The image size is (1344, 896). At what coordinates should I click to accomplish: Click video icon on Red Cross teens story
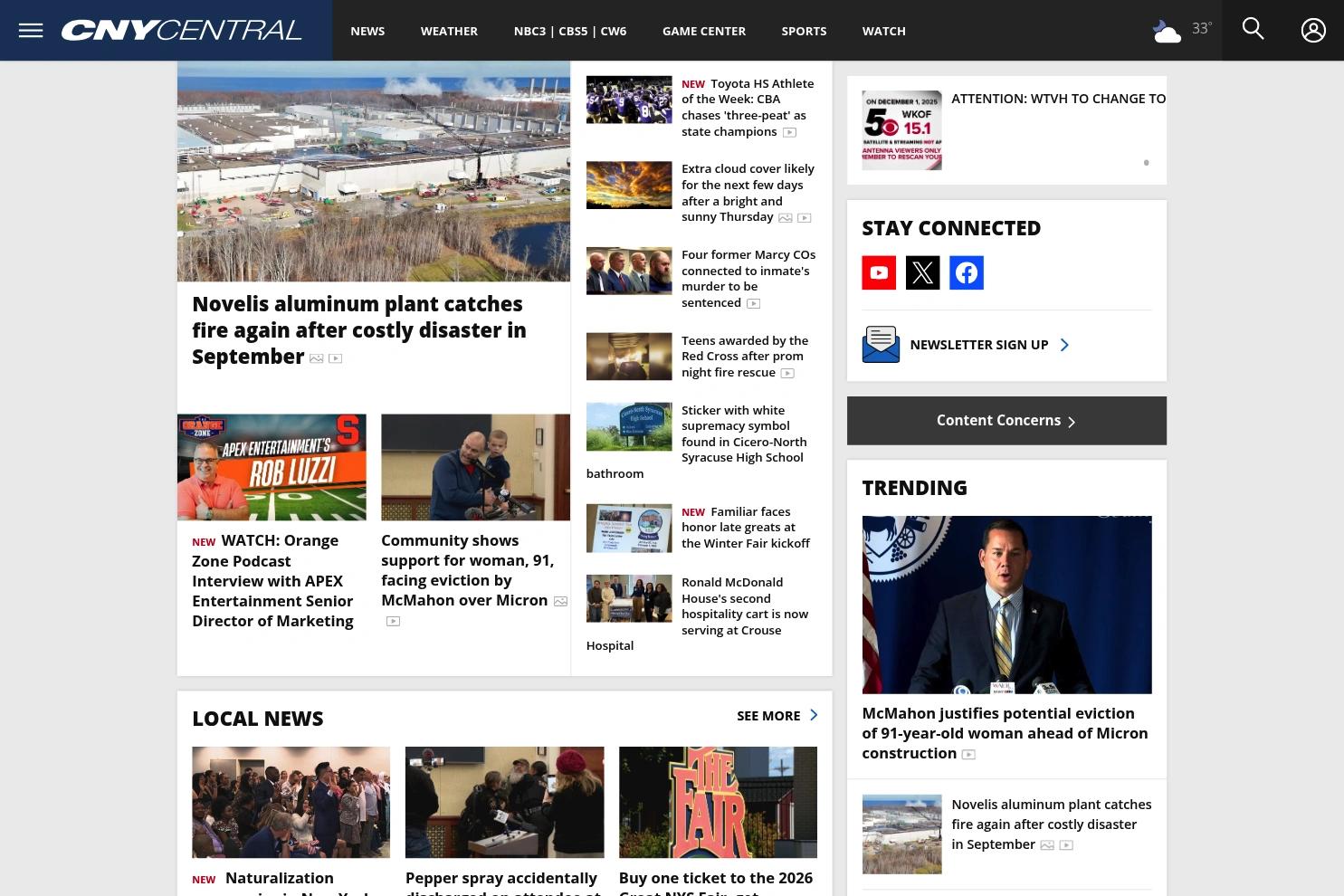coord(787,373)
